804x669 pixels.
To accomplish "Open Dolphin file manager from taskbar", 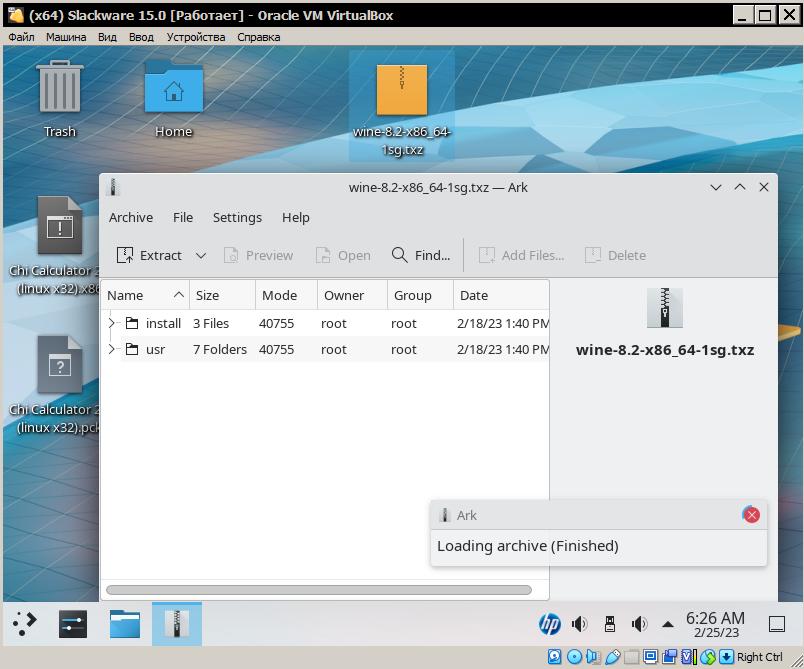I will (x=125, y=624).
